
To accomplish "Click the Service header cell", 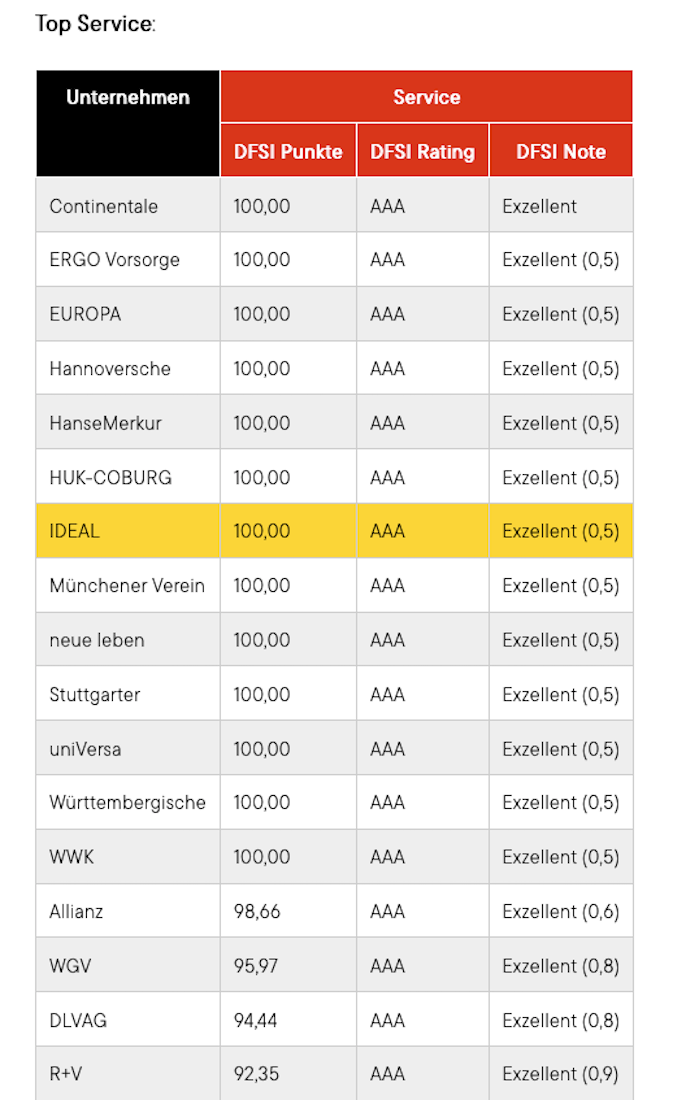I will pos(426,98).
